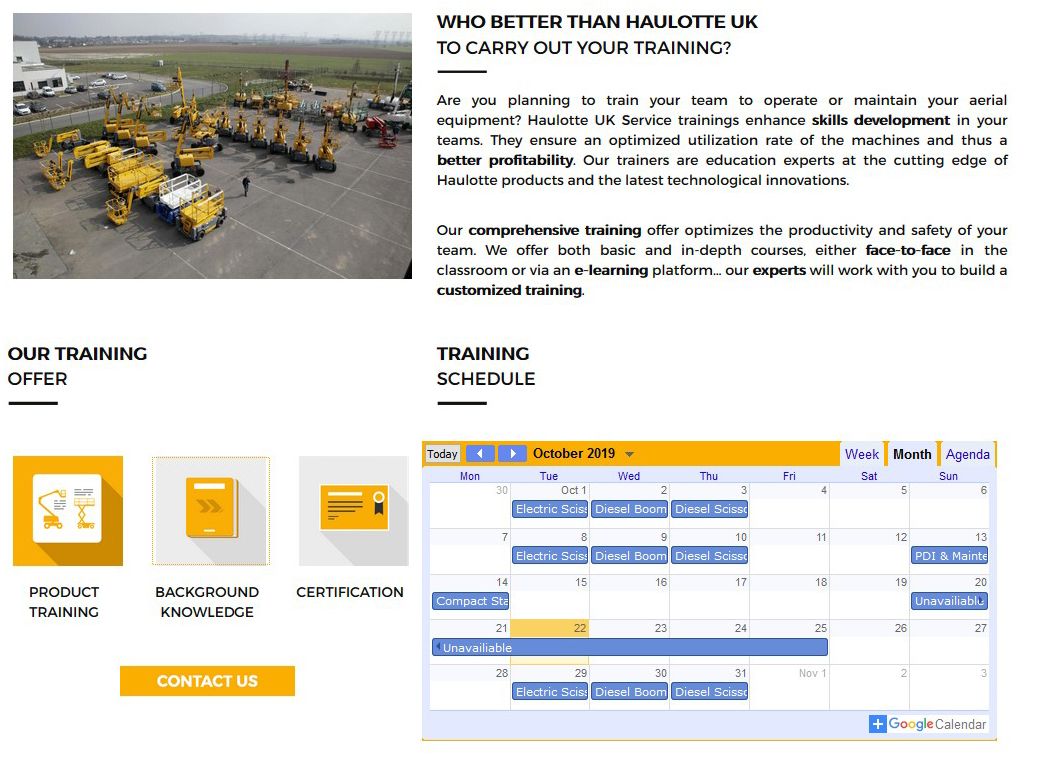The image size is (1041, 765).
Task: Click the Sun column header
Action: pos(949,476)
